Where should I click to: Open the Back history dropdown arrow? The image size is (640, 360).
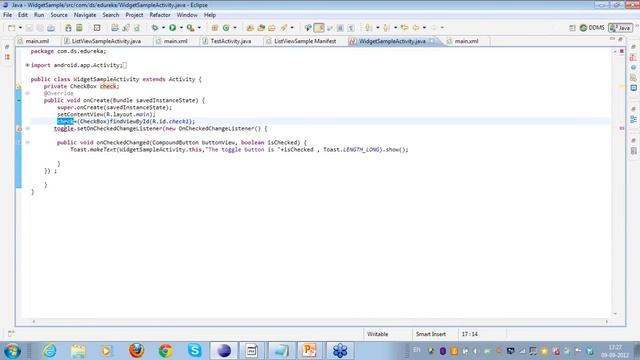click(x=424, y=28)
